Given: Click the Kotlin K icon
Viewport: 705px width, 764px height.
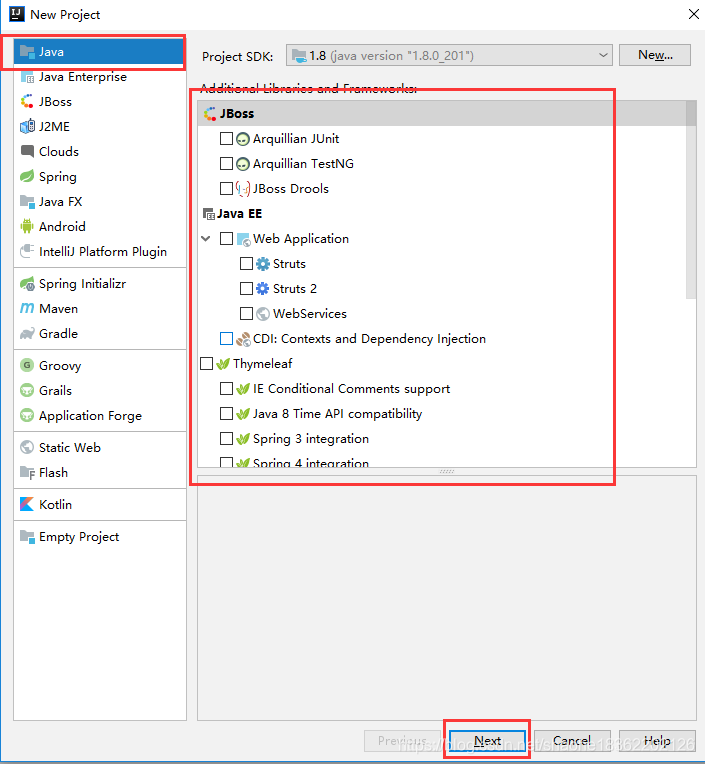Looking at the screenshot, I should 27,504.
